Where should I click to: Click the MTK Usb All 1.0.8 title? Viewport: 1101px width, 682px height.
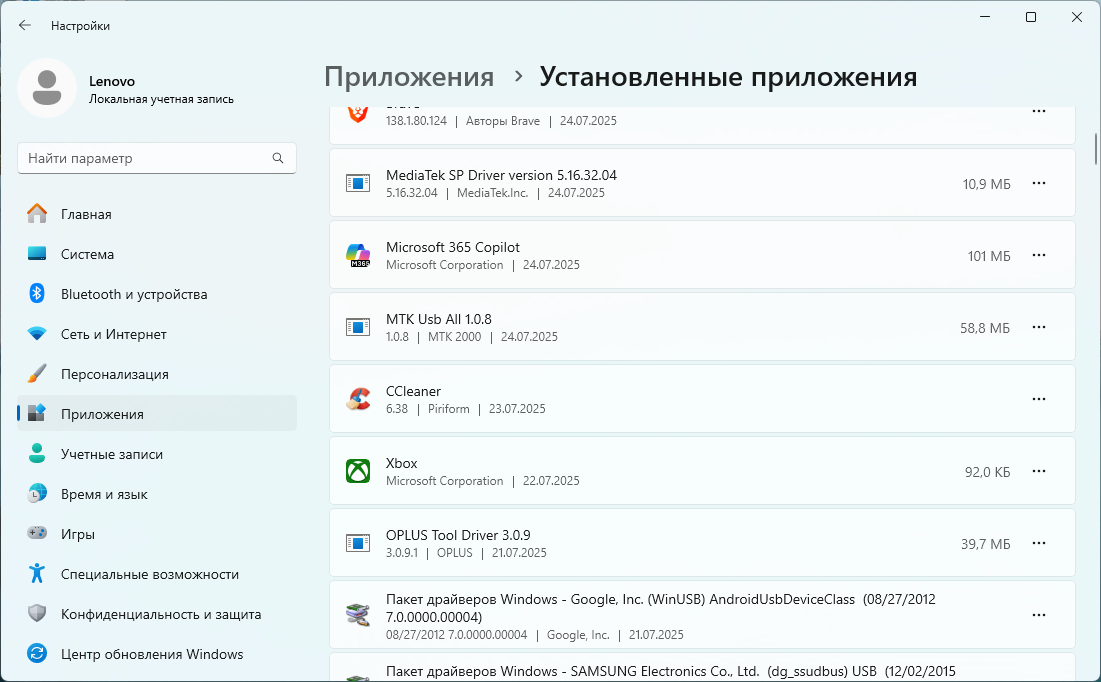coord(439,319)
